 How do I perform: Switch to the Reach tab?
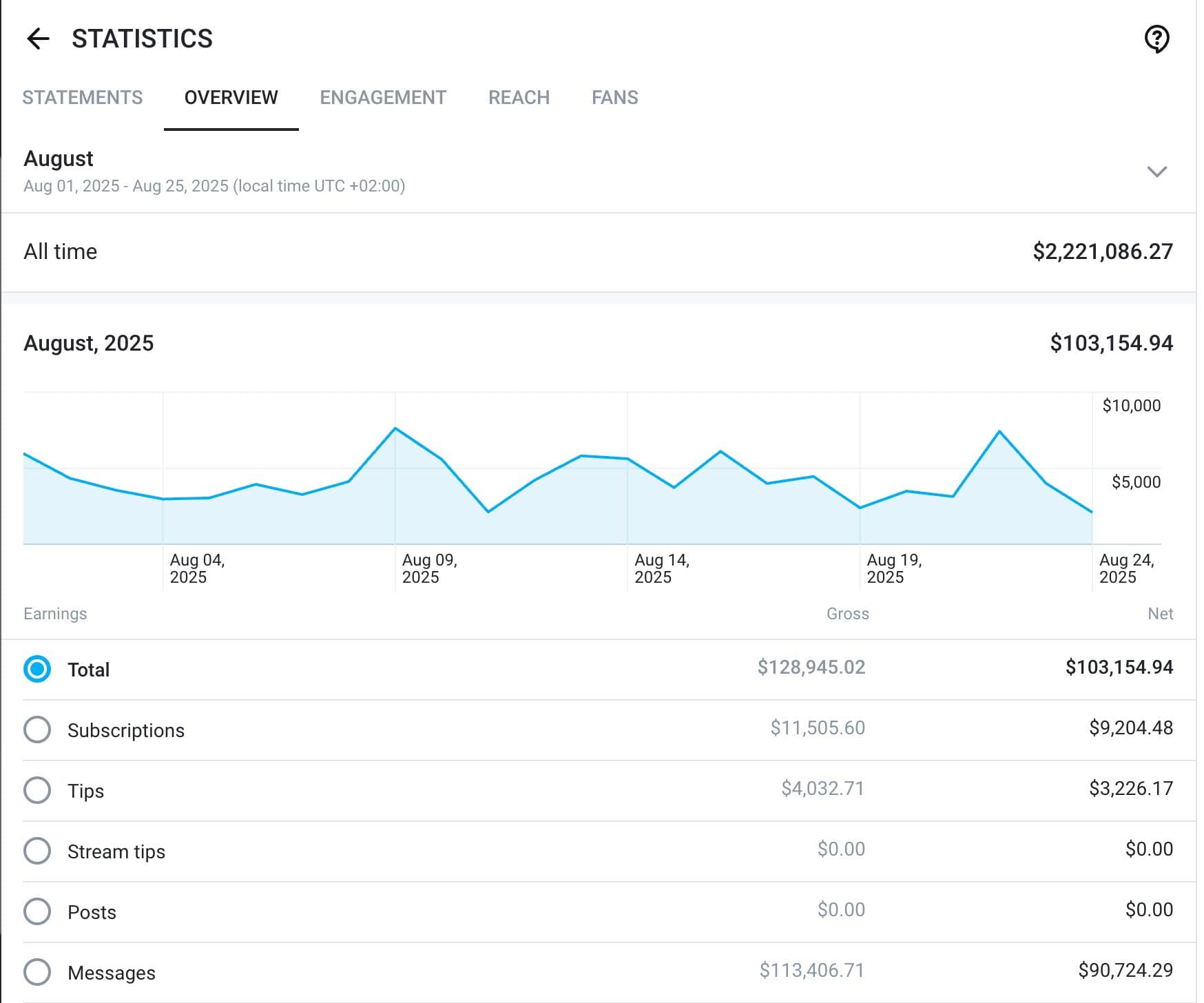[519, 98]
